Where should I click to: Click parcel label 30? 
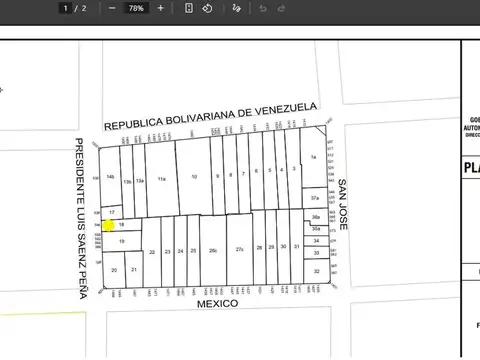(x=283, y=247)
